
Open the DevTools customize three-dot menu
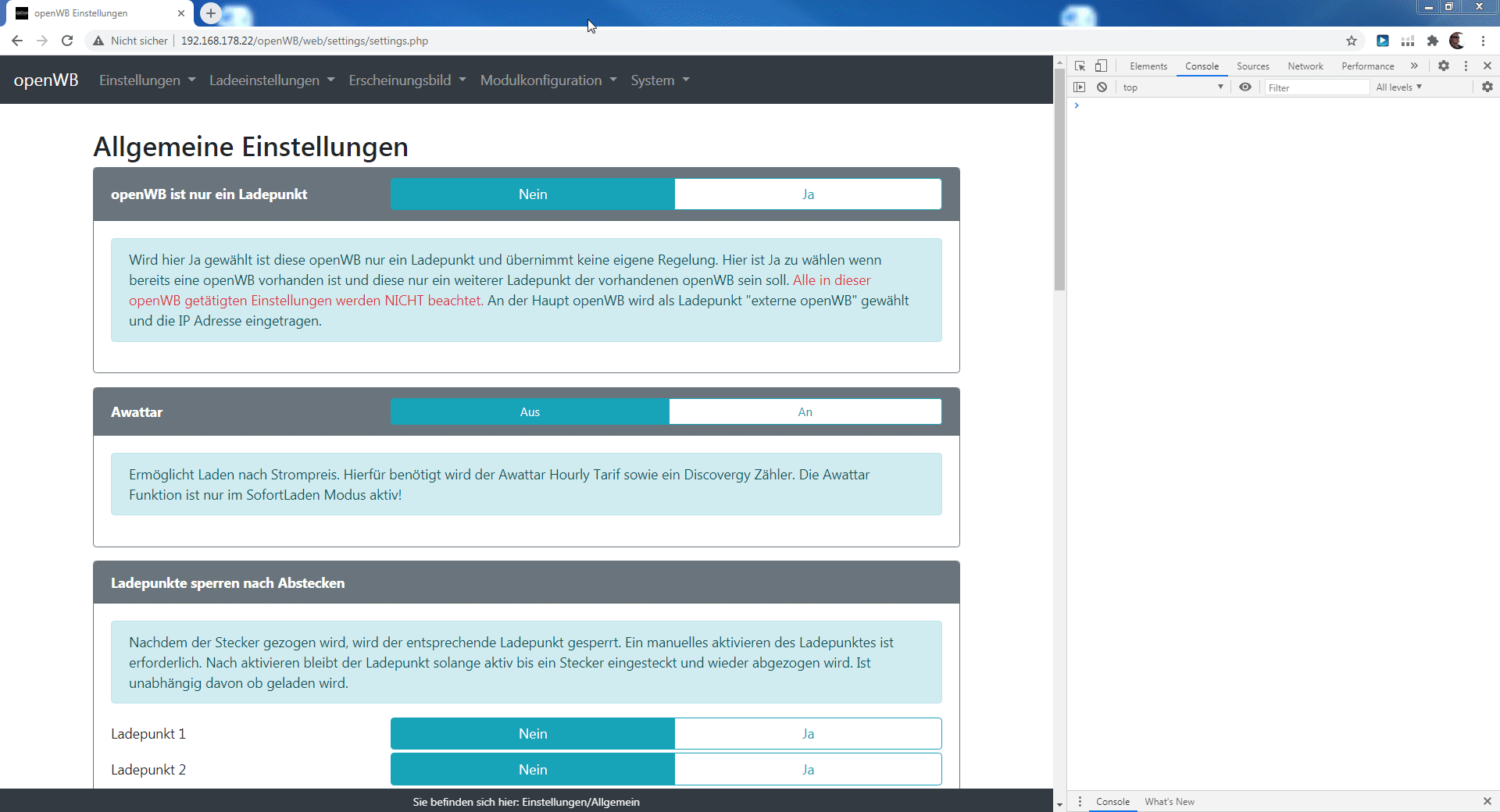click(x=1466, y=66)
